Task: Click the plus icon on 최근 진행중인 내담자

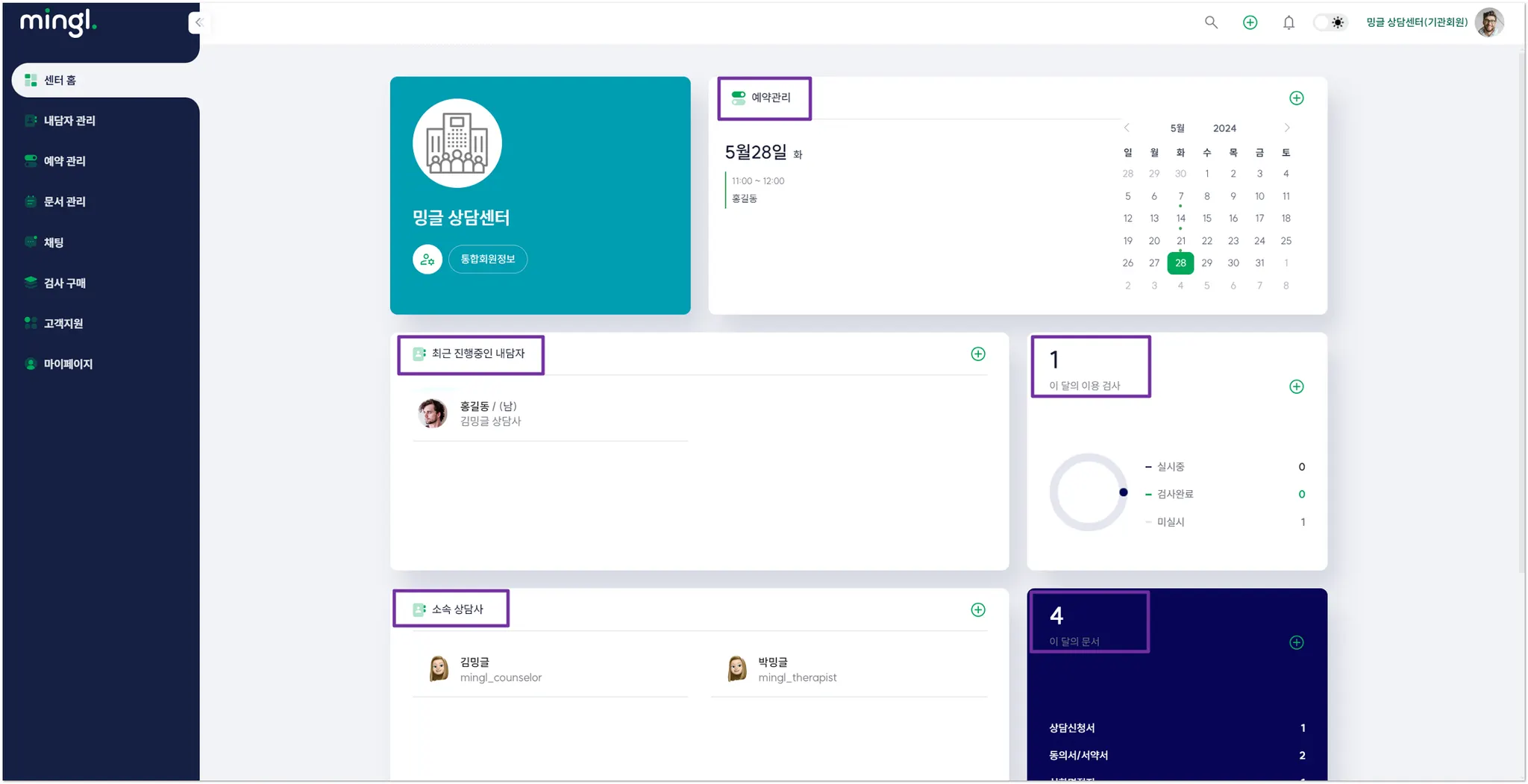Action: [x=978, y=354]
